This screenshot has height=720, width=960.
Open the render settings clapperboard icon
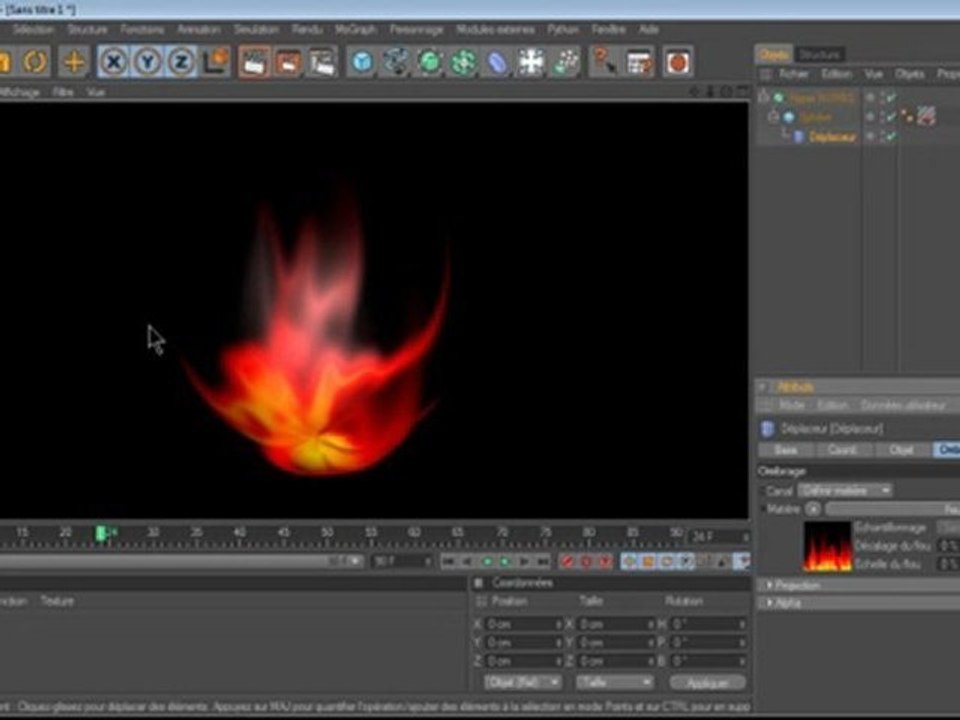point(322,62)
